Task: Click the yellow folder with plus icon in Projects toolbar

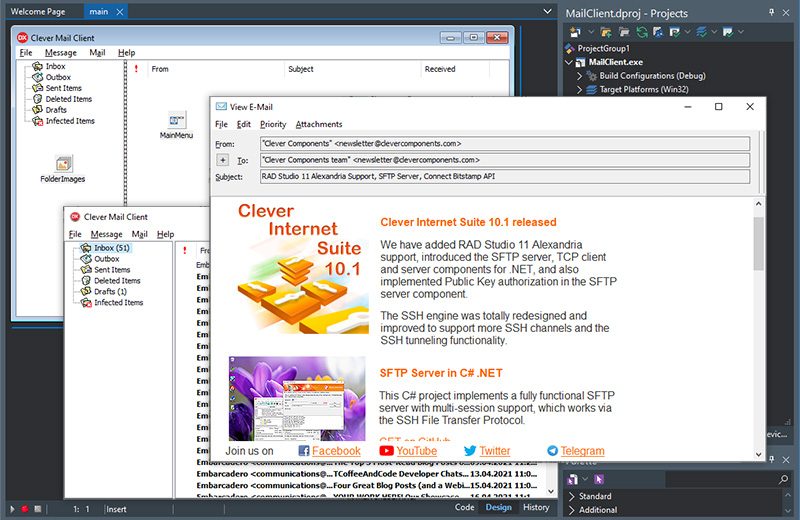Action: 606,32
